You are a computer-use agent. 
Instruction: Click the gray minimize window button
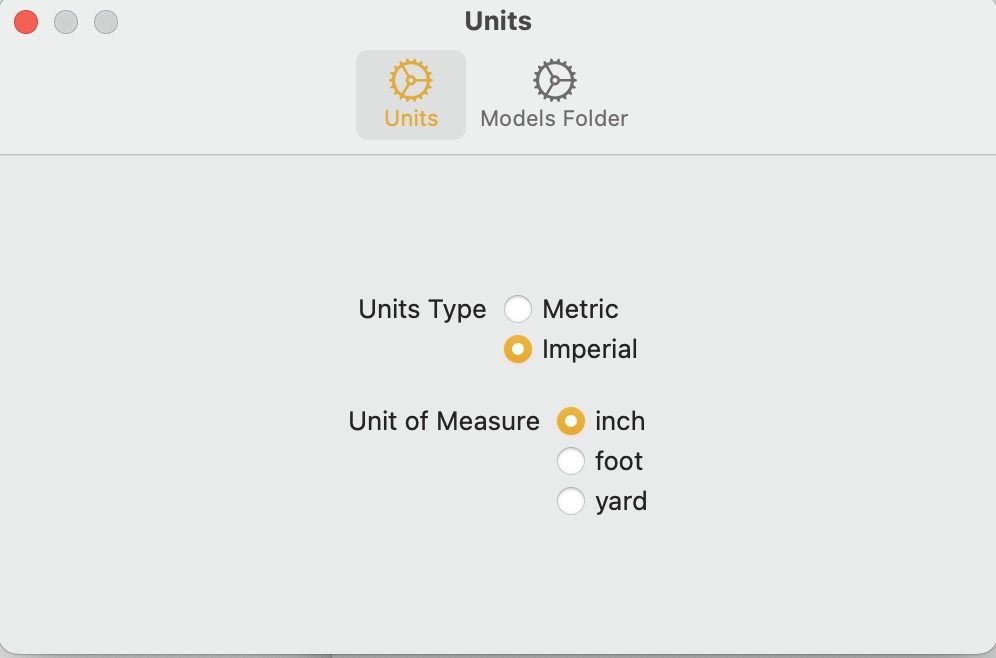(66, 22)
